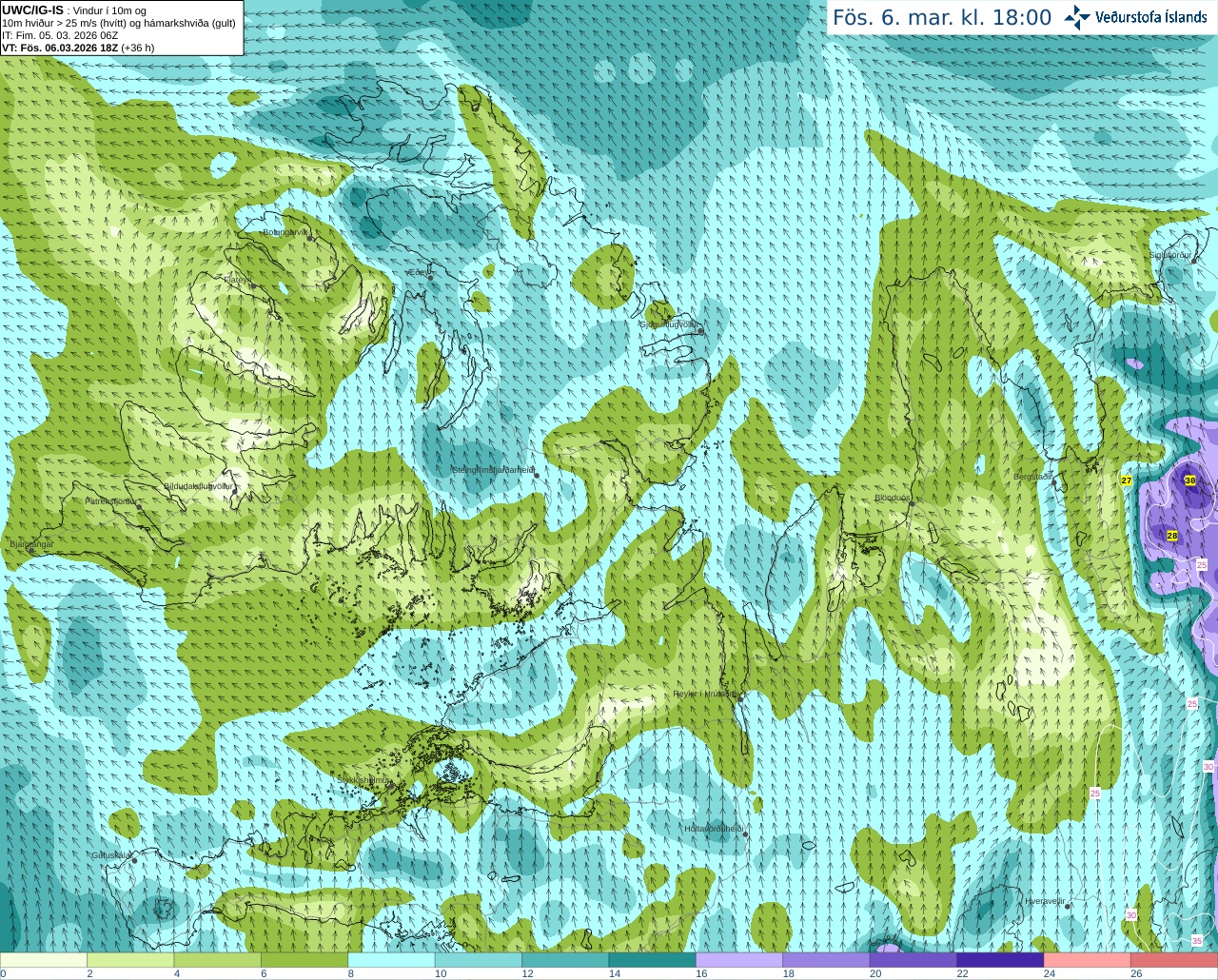The height and width of the screenshot is (980, 1218).
Task: Click the Siglufjörður station label
Action: click(x=1170, y=255)
